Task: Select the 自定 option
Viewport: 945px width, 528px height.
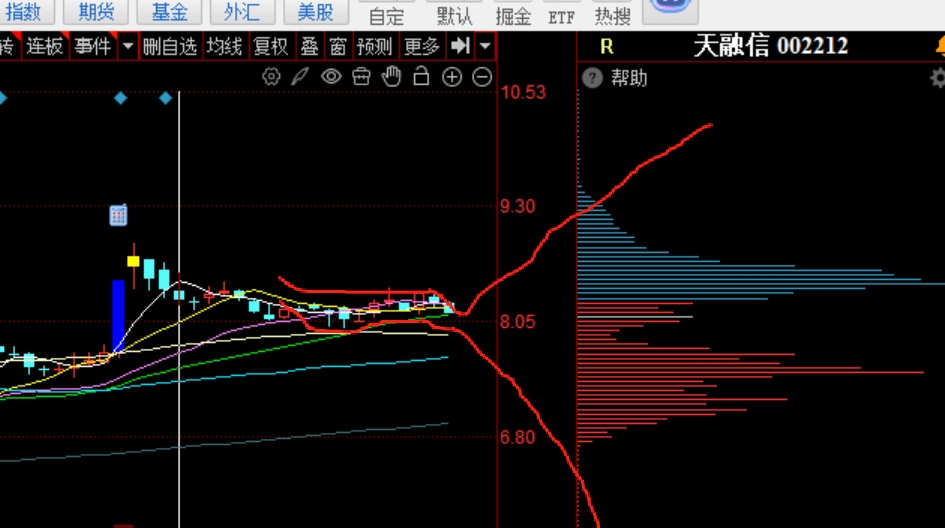Action: coord(386,16)
